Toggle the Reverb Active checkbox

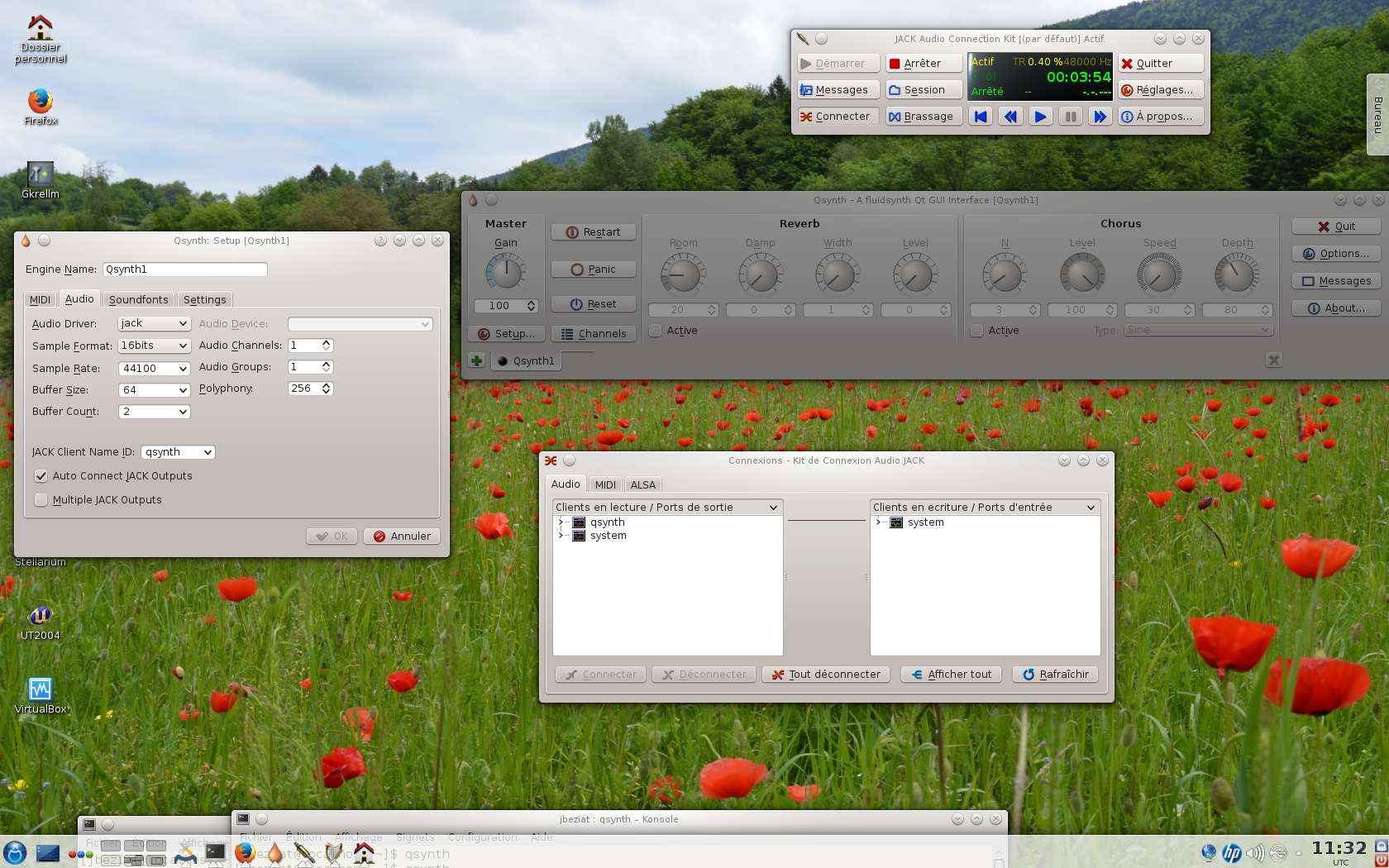tap(656, 331)
